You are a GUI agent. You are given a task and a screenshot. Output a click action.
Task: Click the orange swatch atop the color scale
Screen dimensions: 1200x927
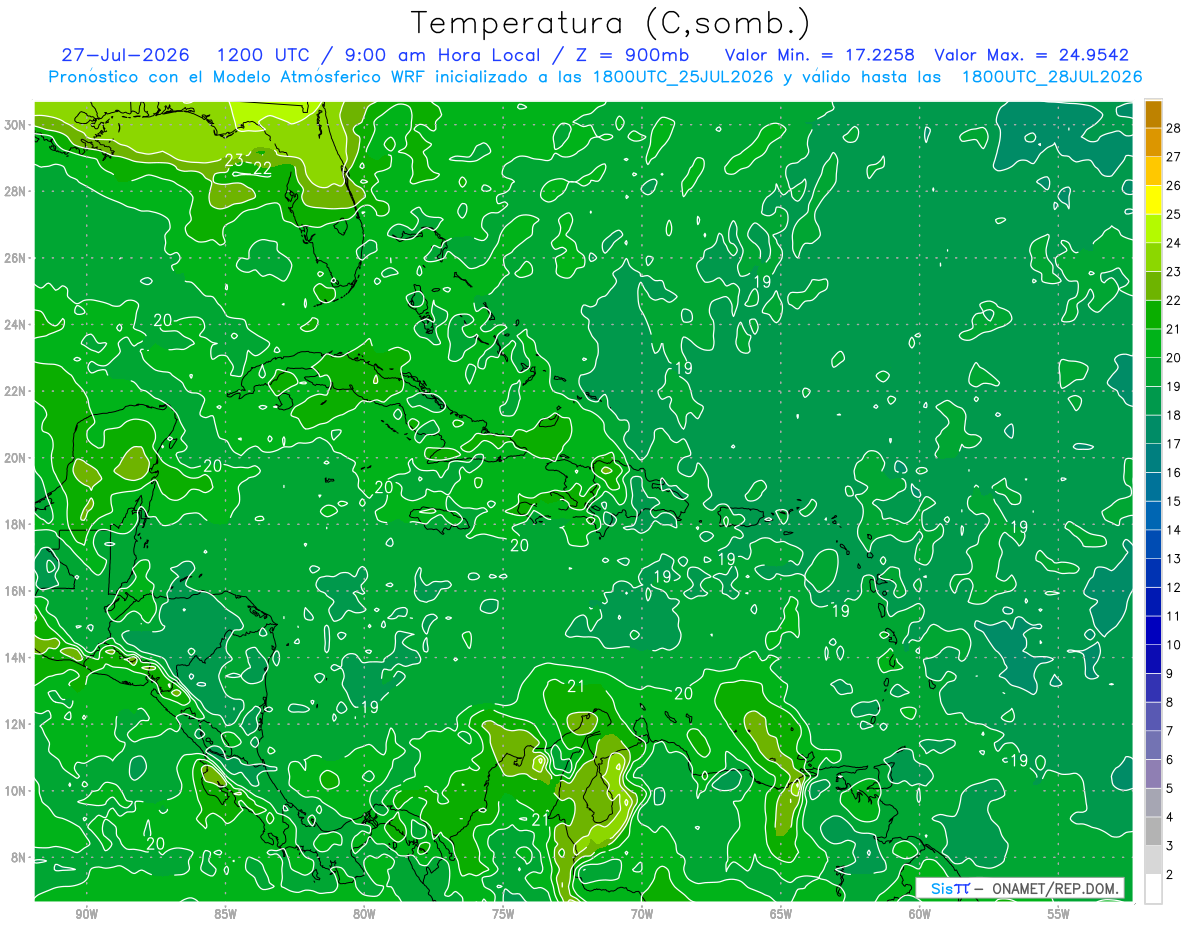(x=1153, y=113)
